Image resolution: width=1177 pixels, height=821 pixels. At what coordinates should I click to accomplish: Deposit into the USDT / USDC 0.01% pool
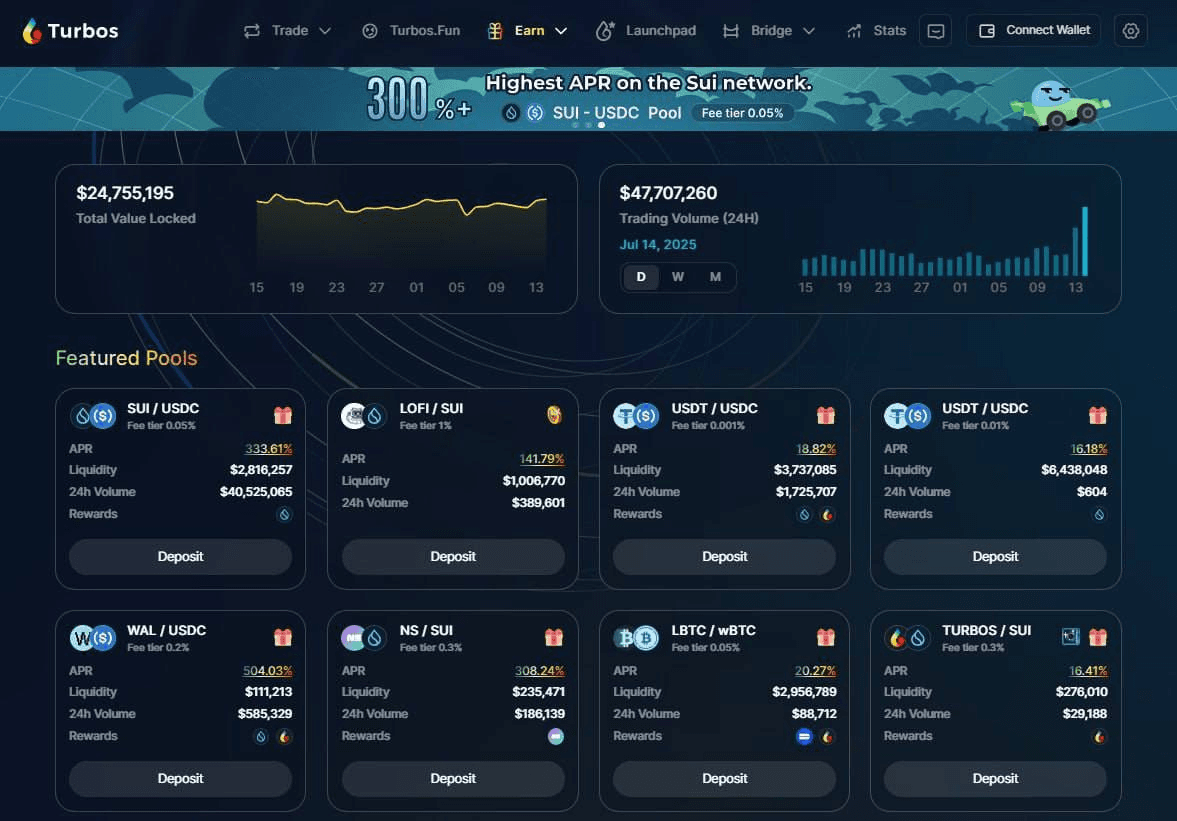(995, 557)
